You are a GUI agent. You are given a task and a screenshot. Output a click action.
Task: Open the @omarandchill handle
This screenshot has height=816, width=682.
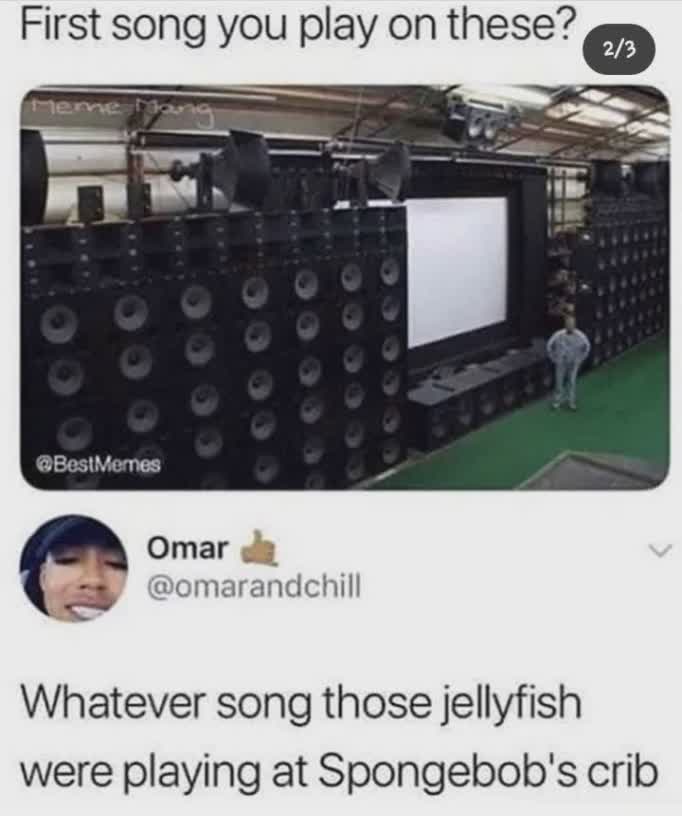[x=253, y=587]
